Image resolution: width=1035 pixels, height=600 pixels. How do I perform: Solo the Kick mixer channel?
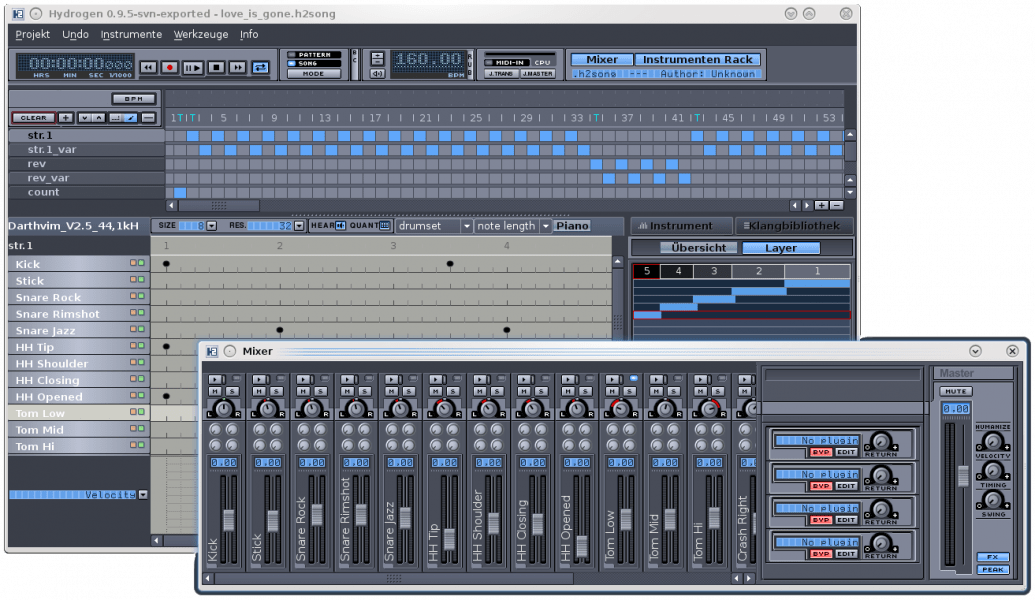232,391
